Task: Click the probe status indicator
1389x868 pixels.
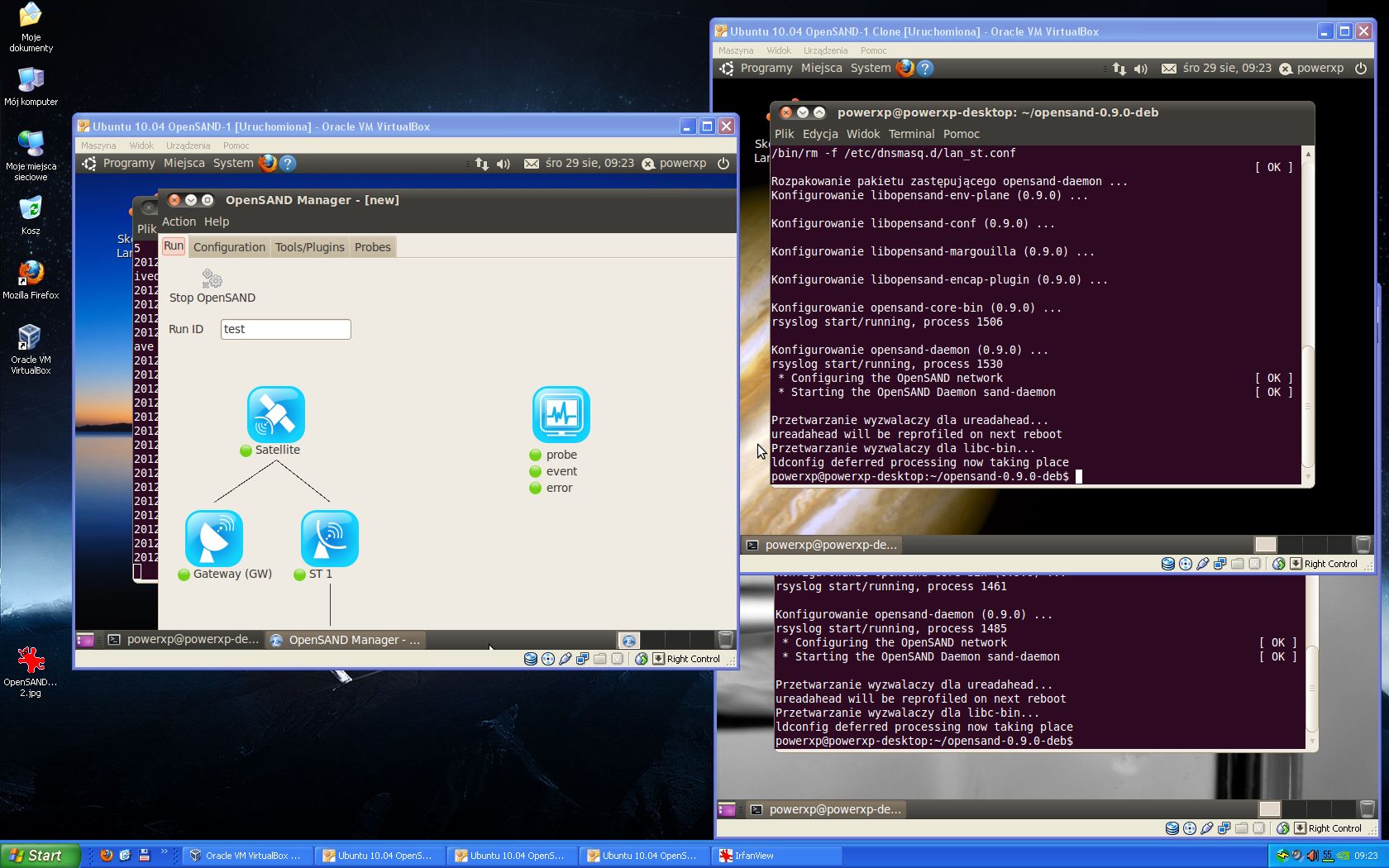Action: 535,455
